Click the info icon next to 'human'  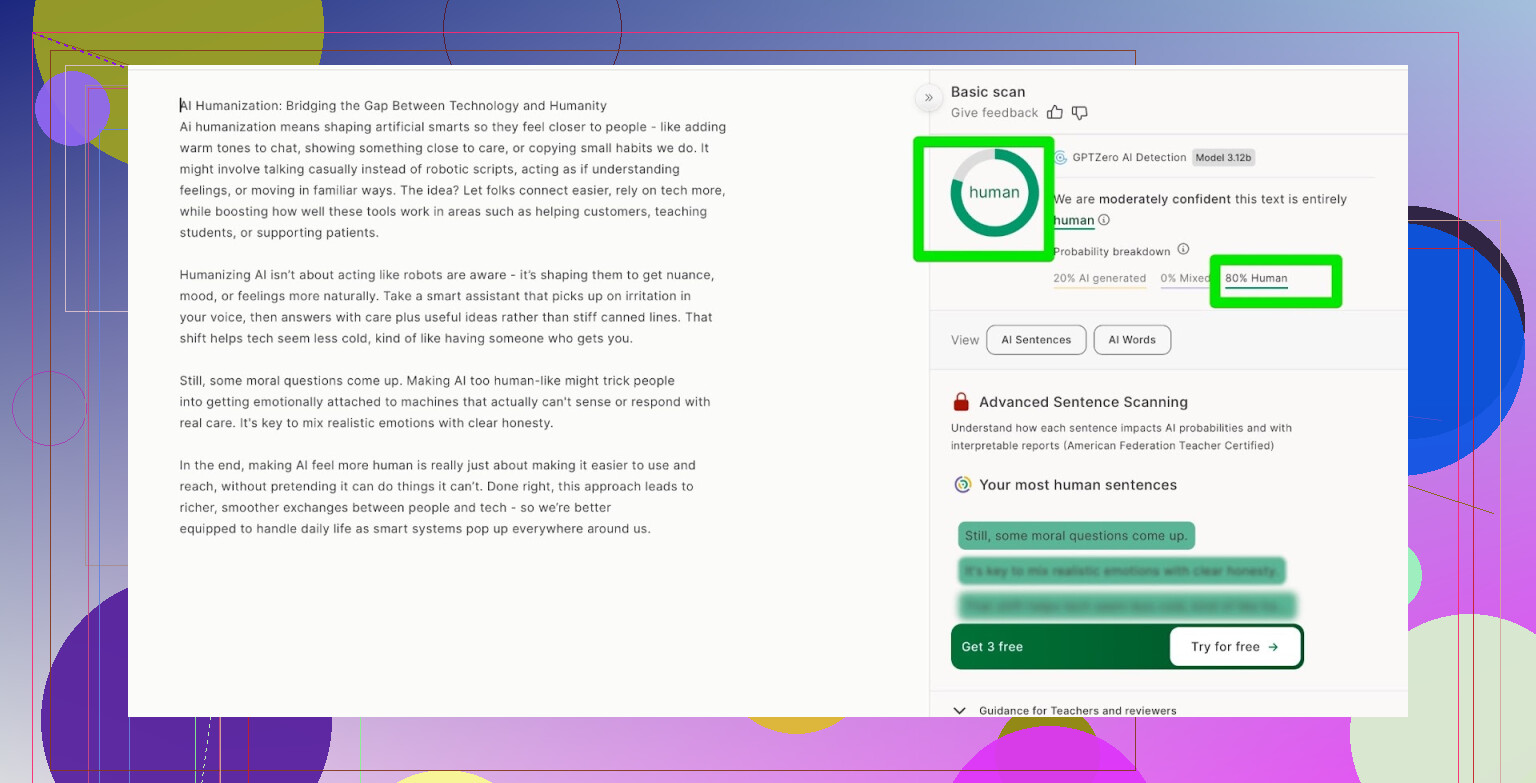coord(1104,220)
